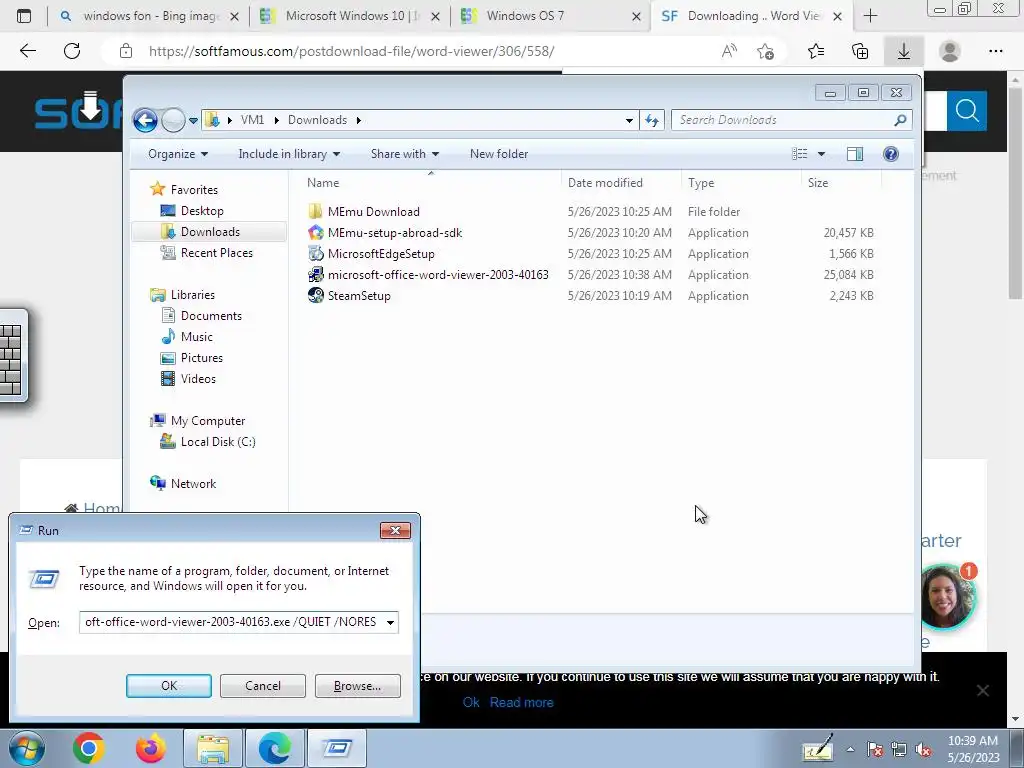Select Local Disk (C:)
This screenshot has height=768, width=1024.
pos(217,442)
